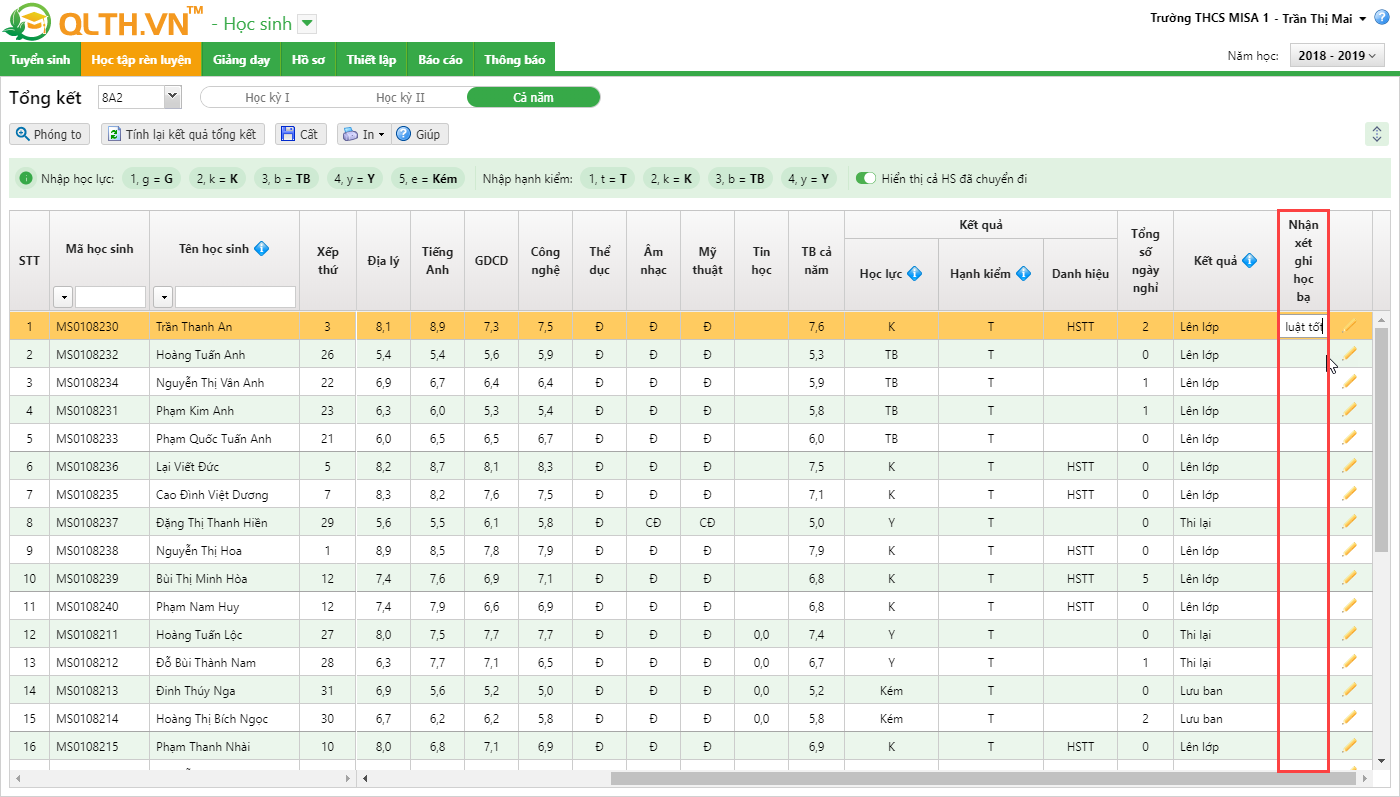Image resolution: width=1400 pixels, height=797 pixels.
Task: Open the class selector showing 8A2
Action: tap(139, 97)
